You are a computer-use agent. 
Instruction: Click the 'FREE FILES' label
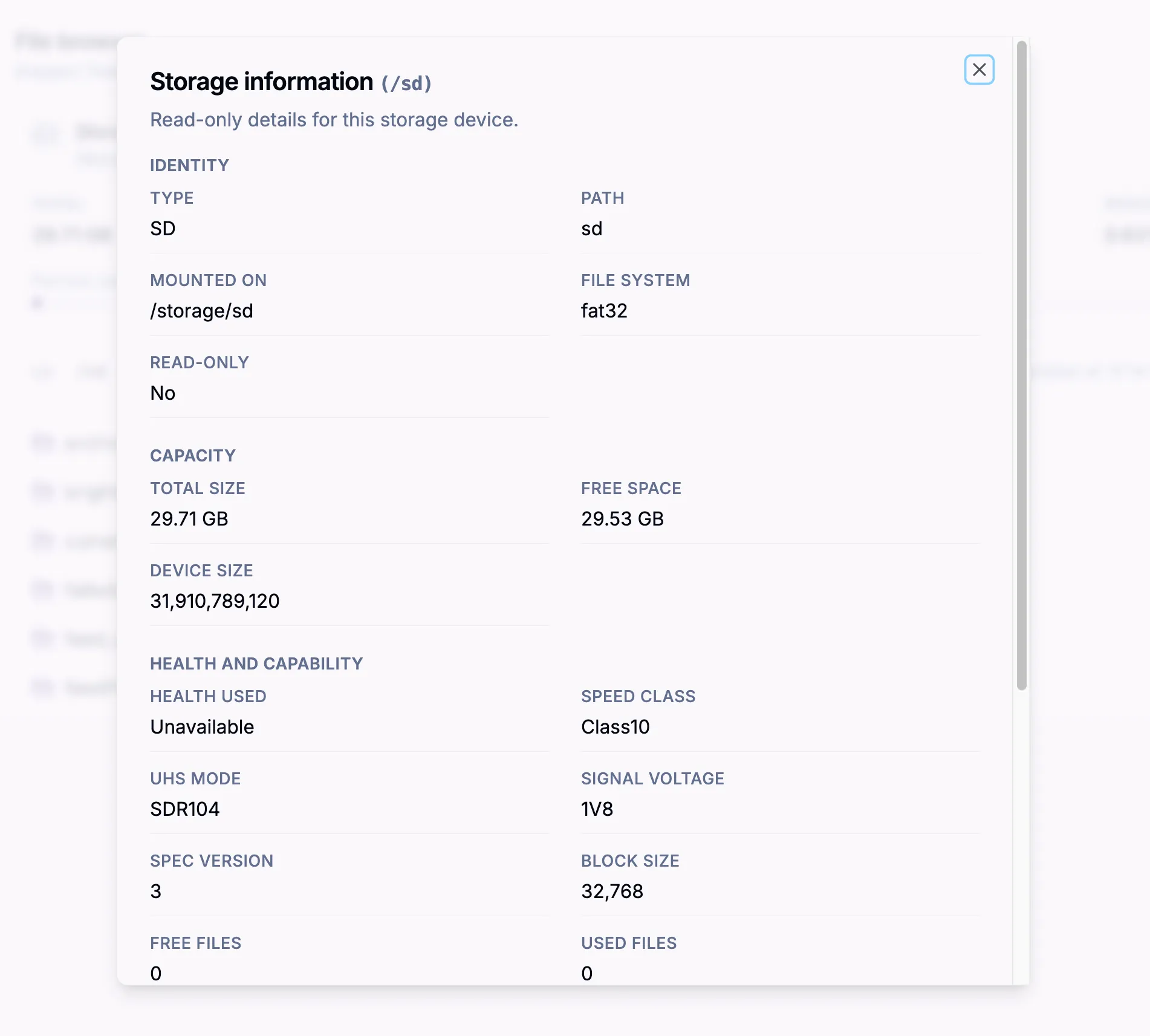195,943
